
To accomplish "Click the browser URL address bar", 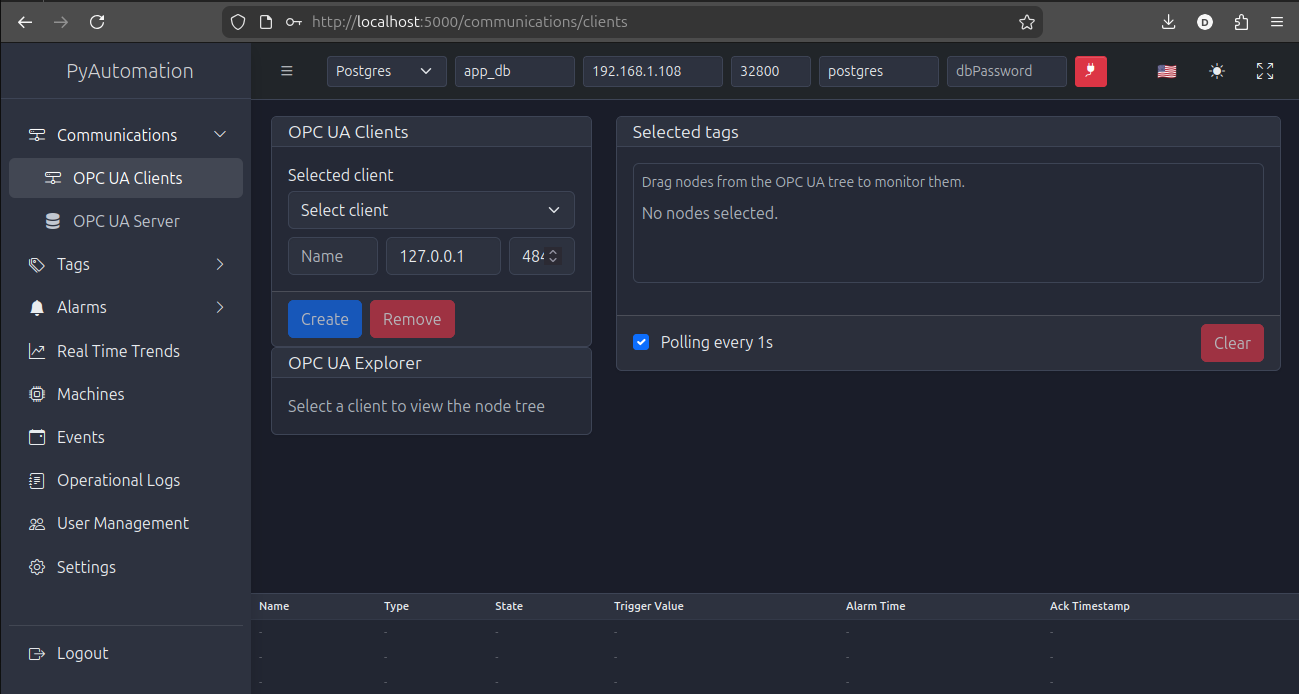I will [x=632, y=22].
